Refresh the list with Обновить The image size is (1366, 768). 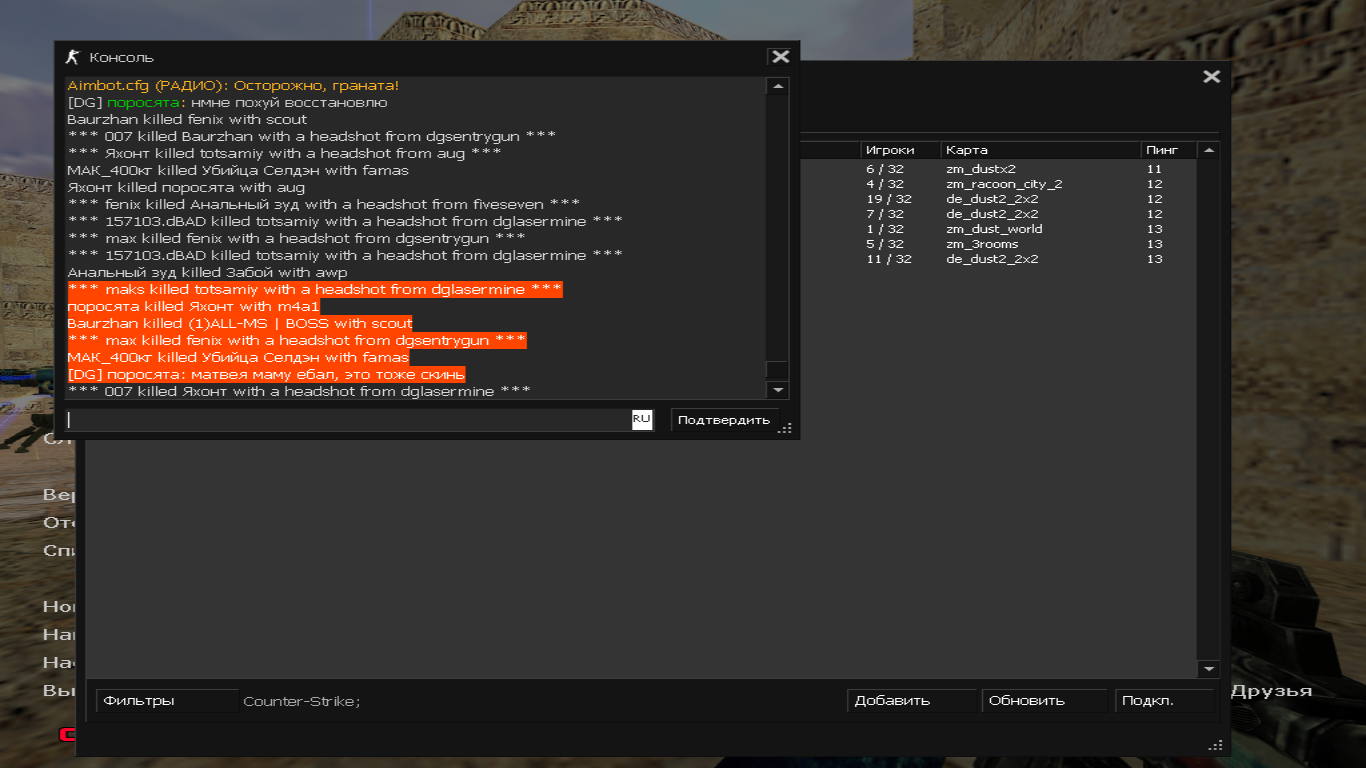[1044, 701]
